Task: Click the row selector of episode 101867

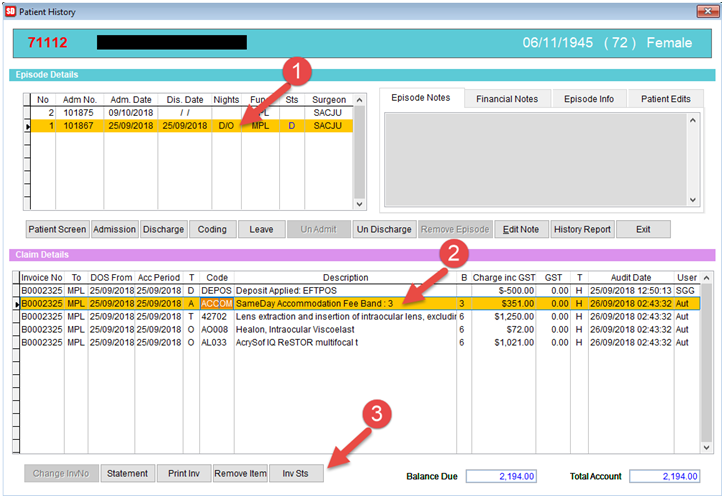Action: pyautogui.click(x=27, y=126)
